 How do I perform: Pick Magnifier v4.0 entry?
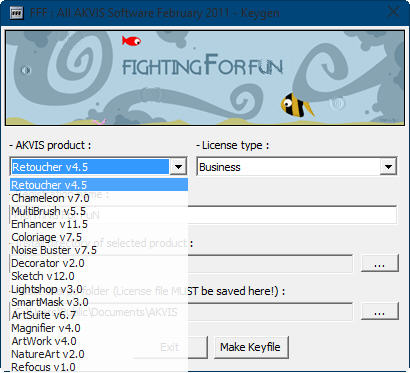pos(99,328)
